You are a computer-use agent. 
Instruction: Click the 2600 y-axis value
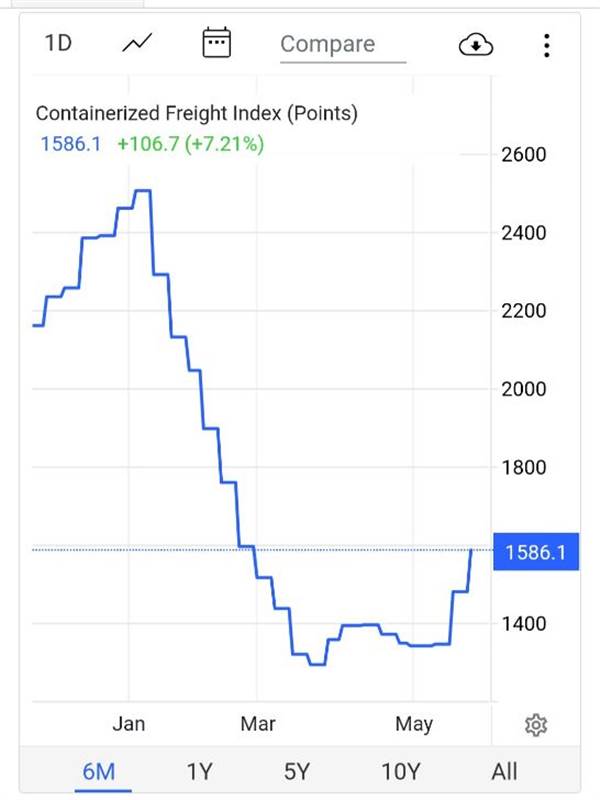click(x=523, y=155)
